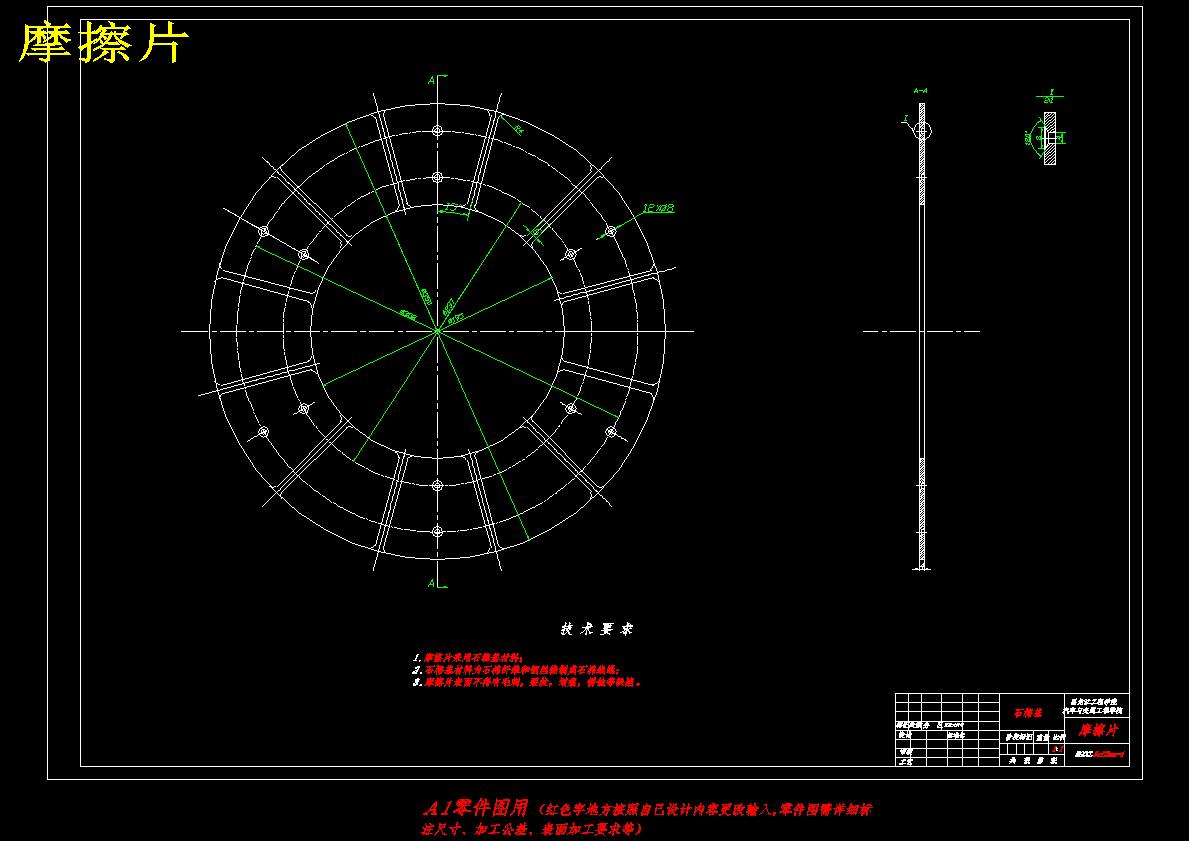
Task: Click the 工艺 label in title block
Action: [905, 762]
